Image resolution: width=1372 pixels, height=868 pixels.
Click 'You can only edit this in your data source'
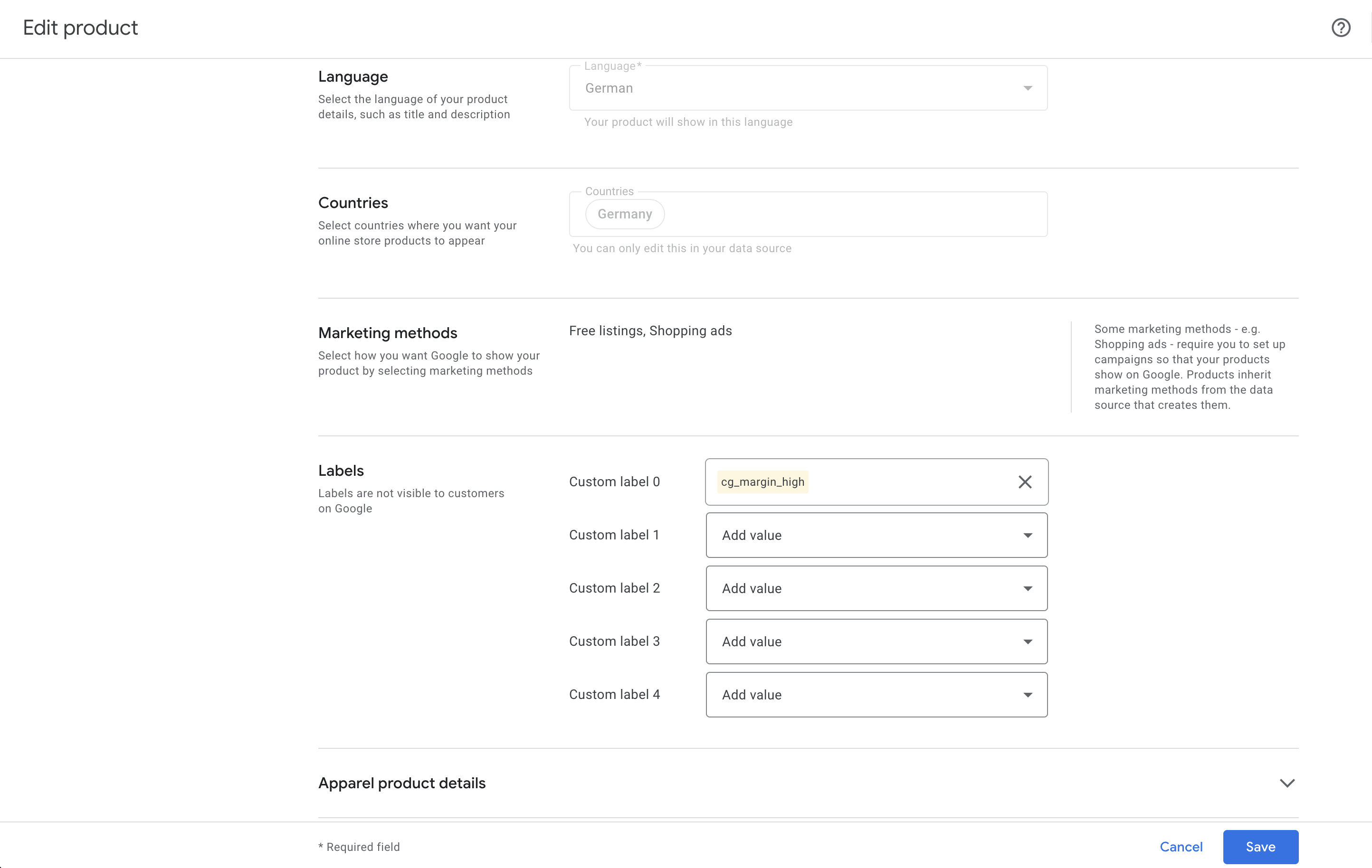(682, 248)
